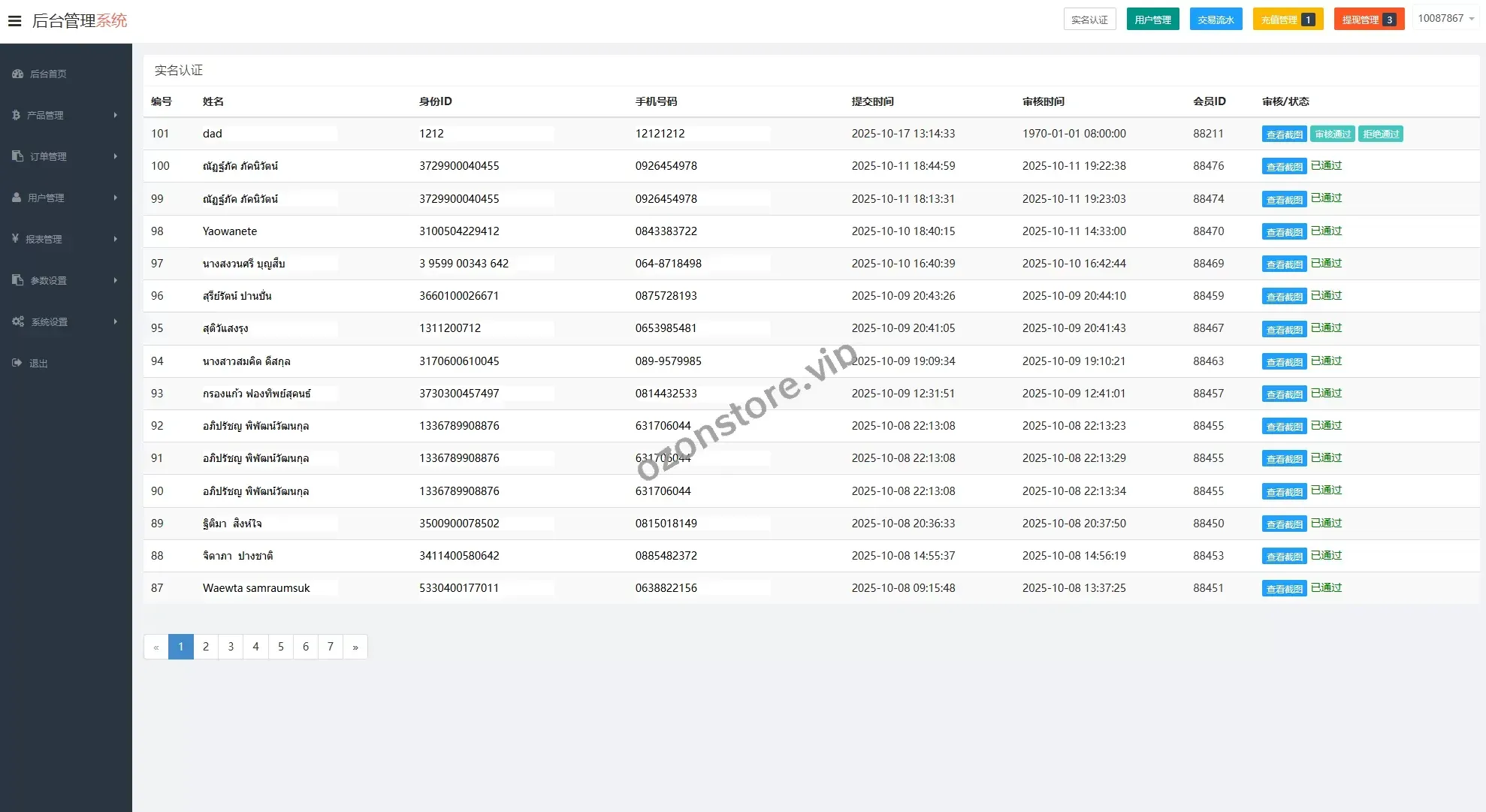Click the bitcoin icon beside 产品管理
Image resolution: width=1486 pixels, height=812 pixels.
tap(17, 115)
